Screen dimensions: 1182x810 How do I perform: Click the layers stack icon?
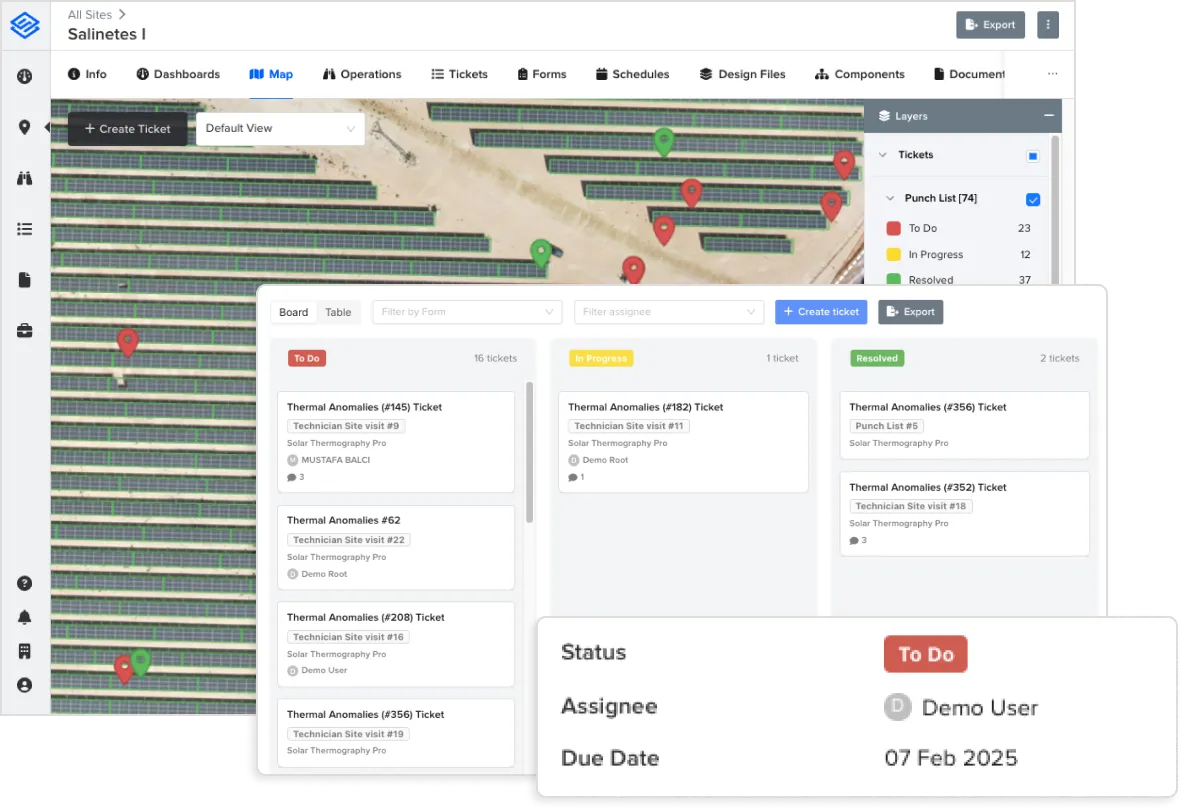pos(884,116)
